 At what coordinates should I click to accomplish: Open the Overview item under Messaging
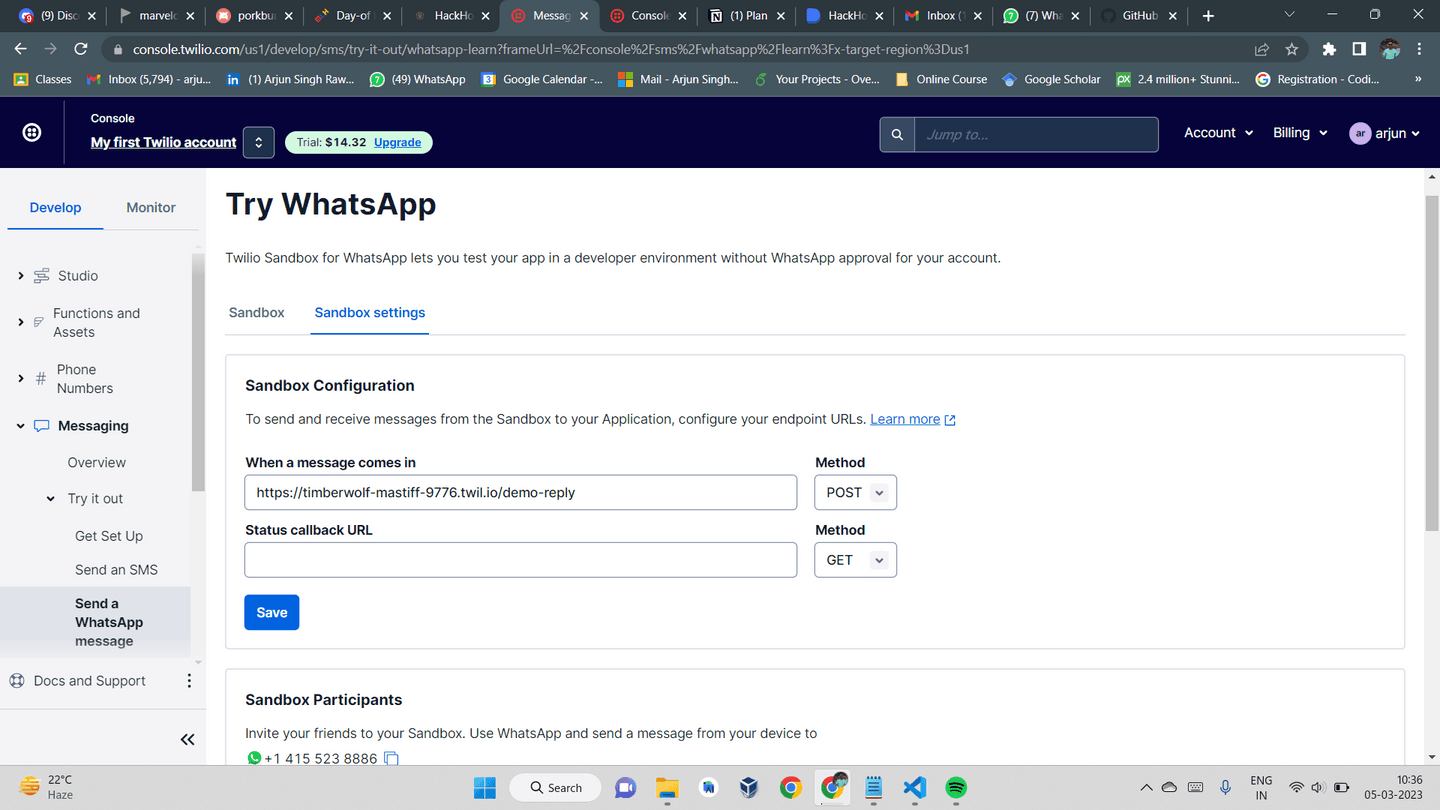click(x=97, y=463)
